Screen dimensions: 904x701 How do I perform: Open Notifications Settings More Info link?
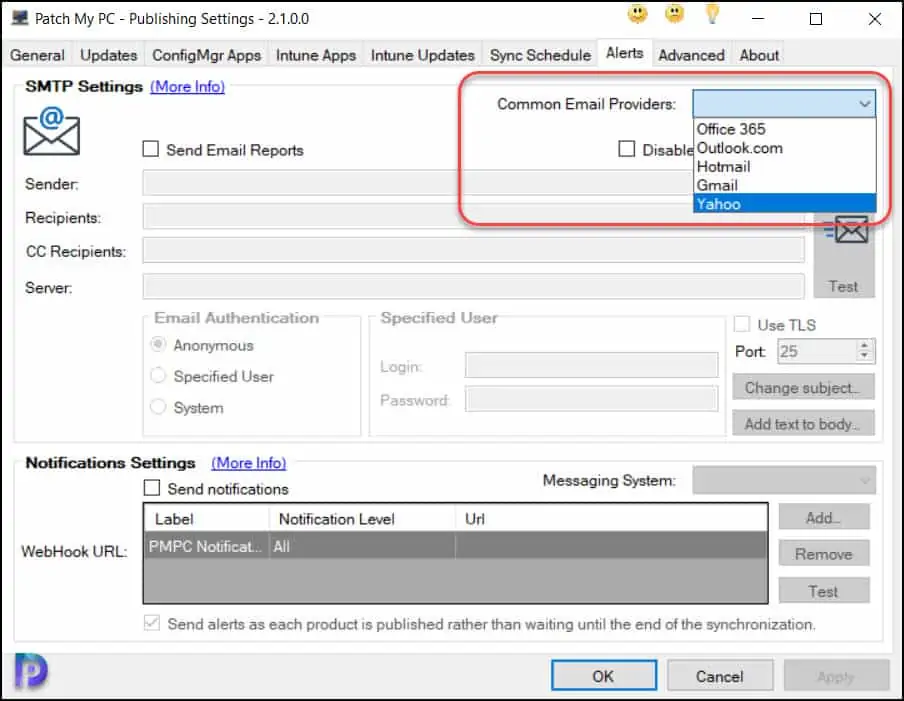pos(248,463)
